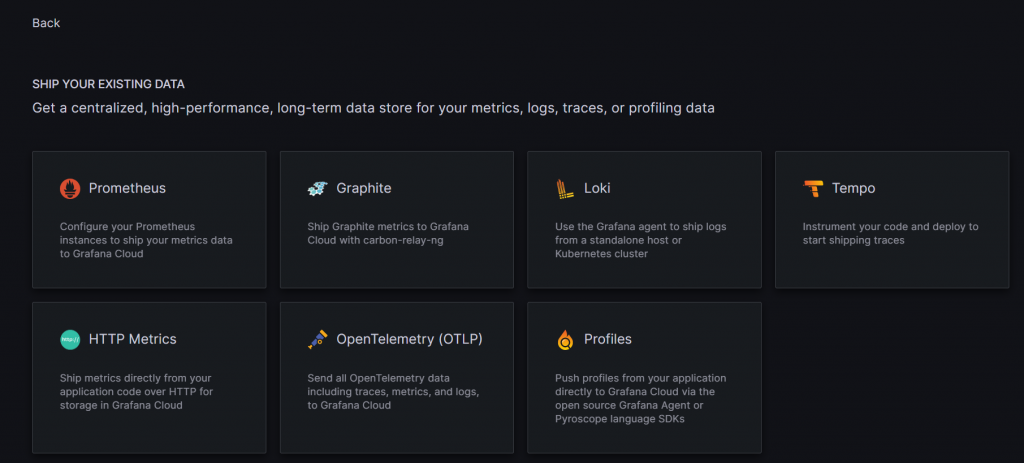Click the Pyroscope SDKs description text
This screenshot has width=1024, height=463.
point(641,398)
